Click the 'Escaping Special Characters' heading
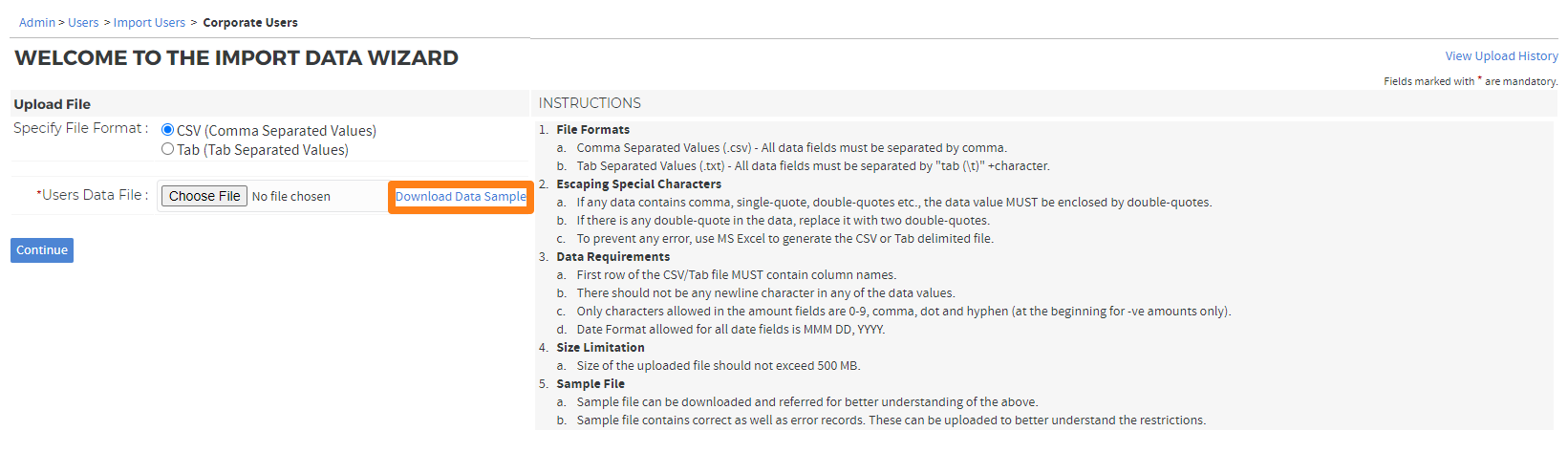Viewport: 1568px width, 453px height. pos(639,184)
